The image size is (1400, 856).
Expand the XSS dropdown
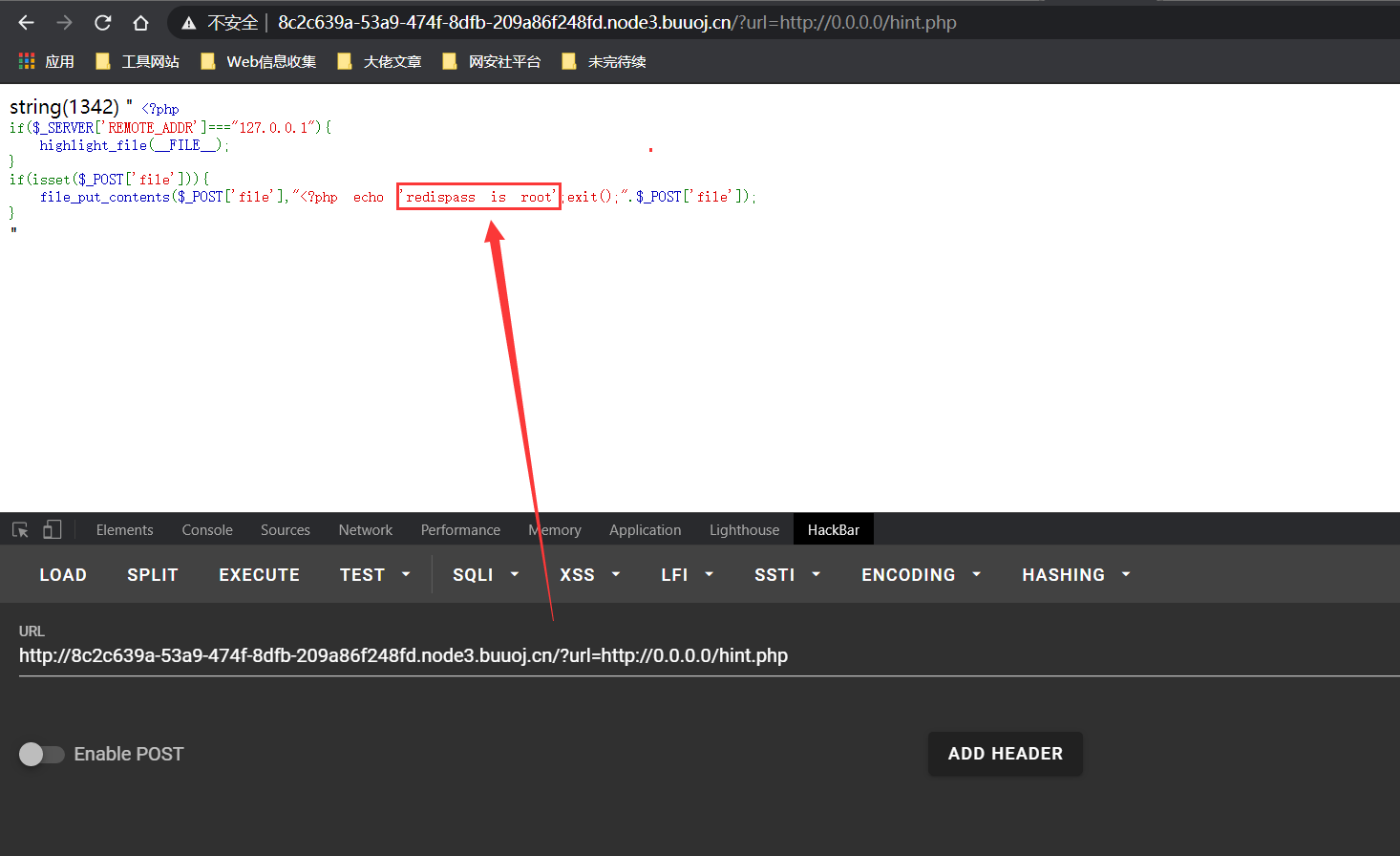click(x=590, y=574)
